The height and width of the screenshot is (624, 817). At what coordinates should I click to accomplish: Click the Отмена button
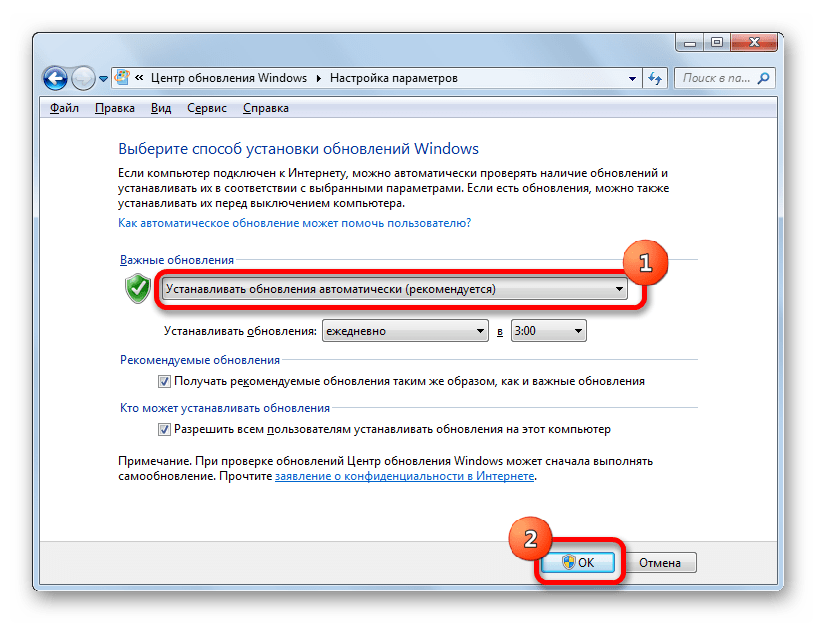click(x=660, y=563)
